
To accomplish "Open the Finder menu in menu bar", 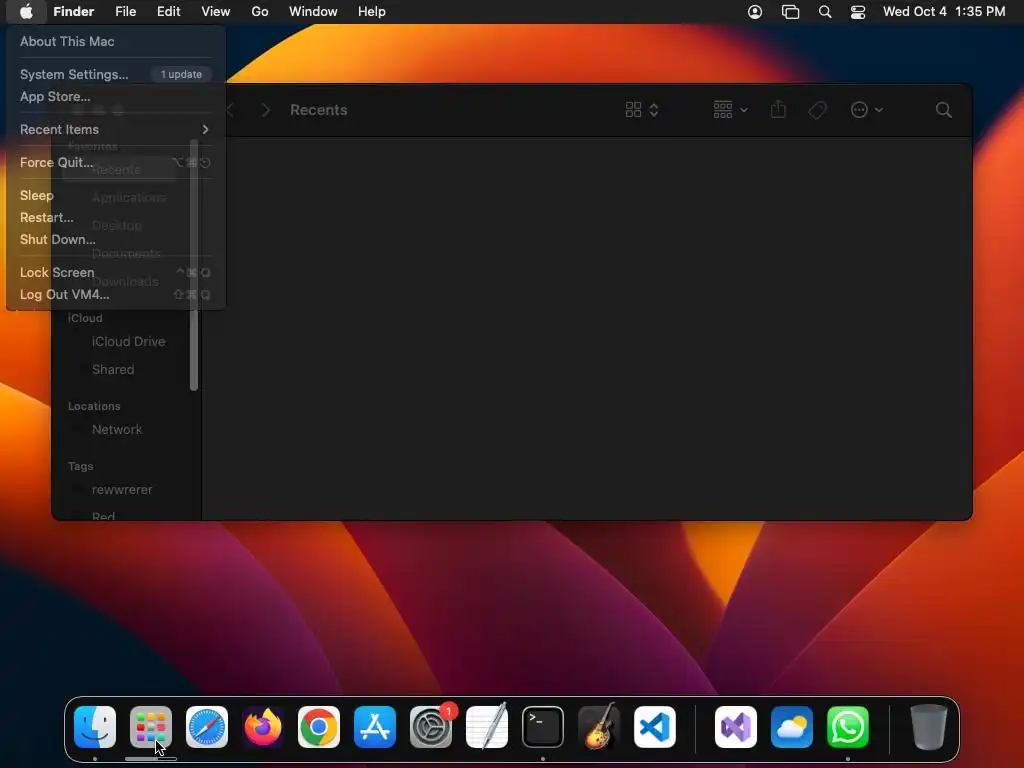I will click(x=73, y=12).
